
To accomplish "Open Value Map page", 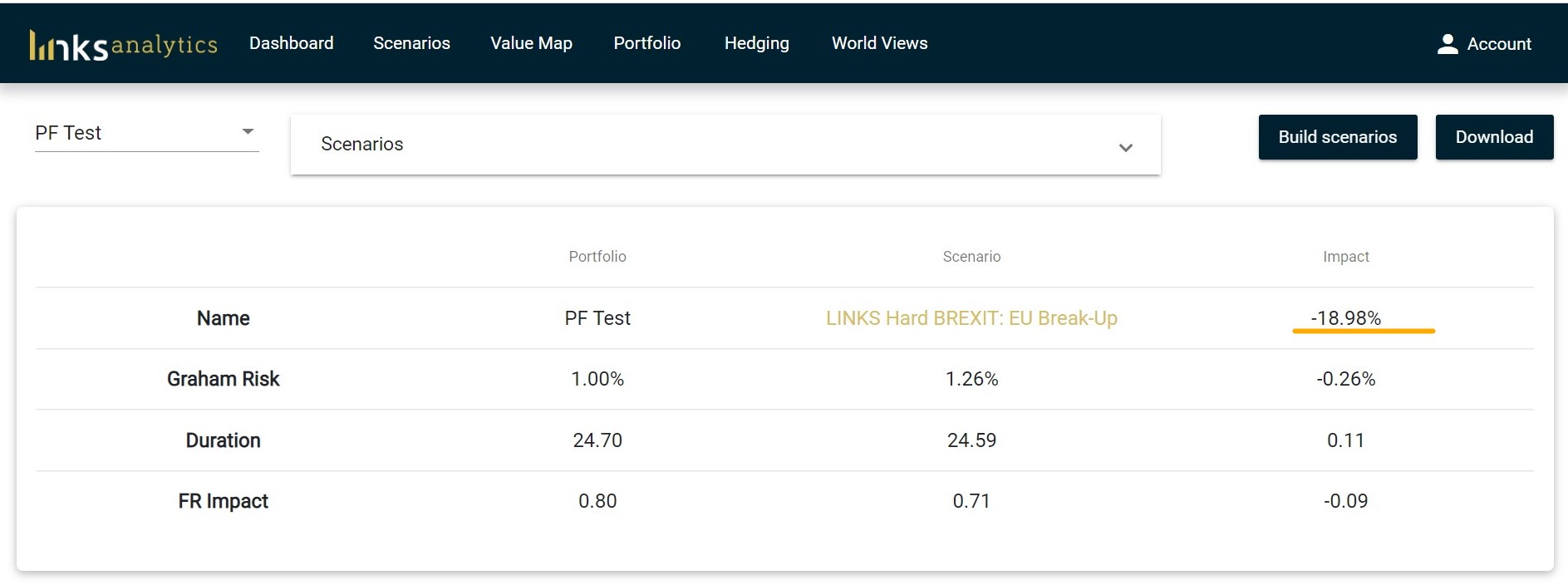I will (531, 43).
